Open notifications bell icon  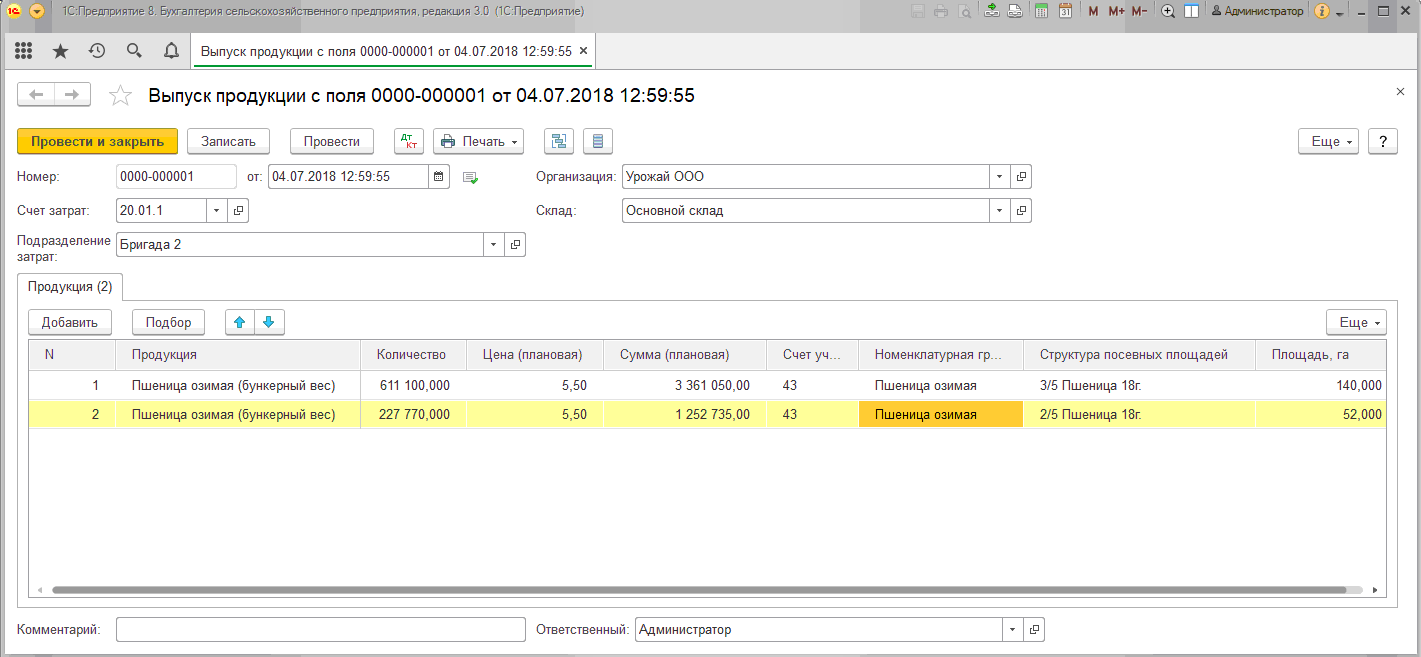click(x=171, y=51)
